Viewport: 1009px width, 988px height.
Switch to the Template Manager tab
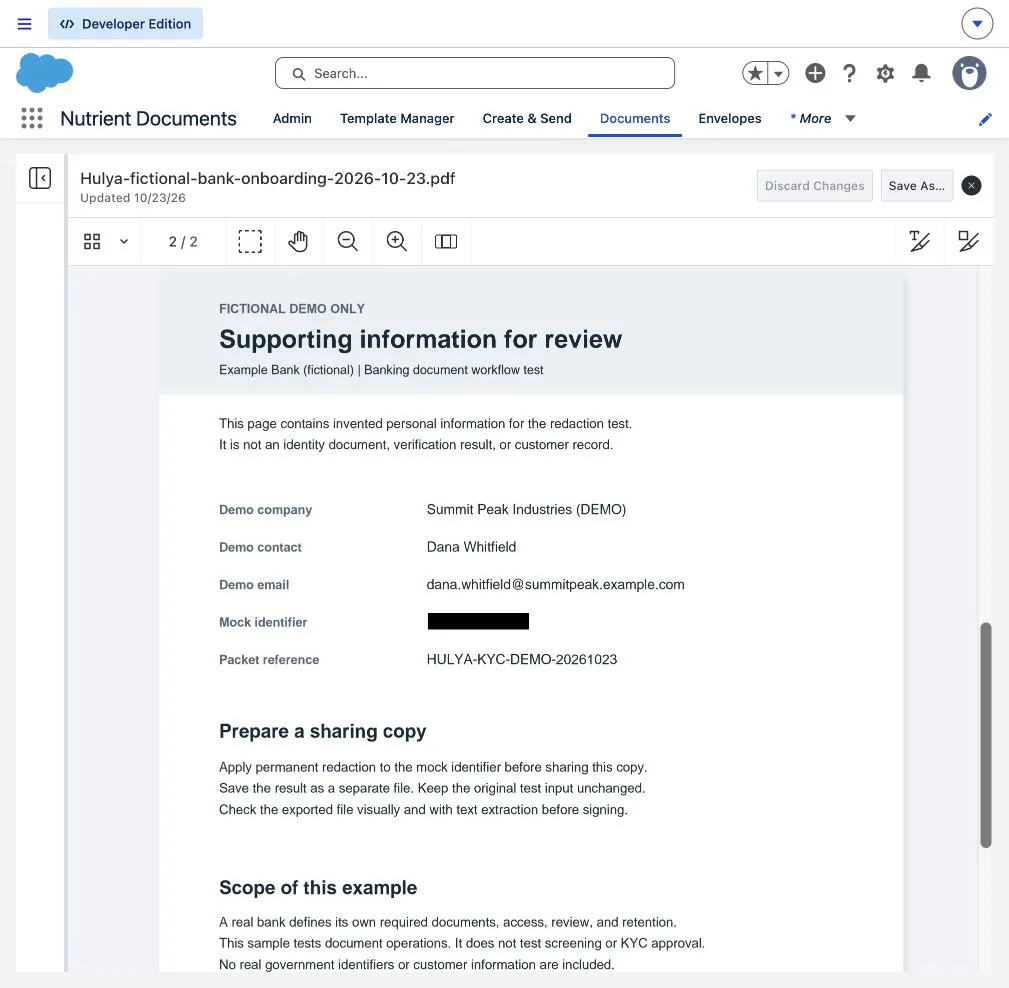[397, 118]
